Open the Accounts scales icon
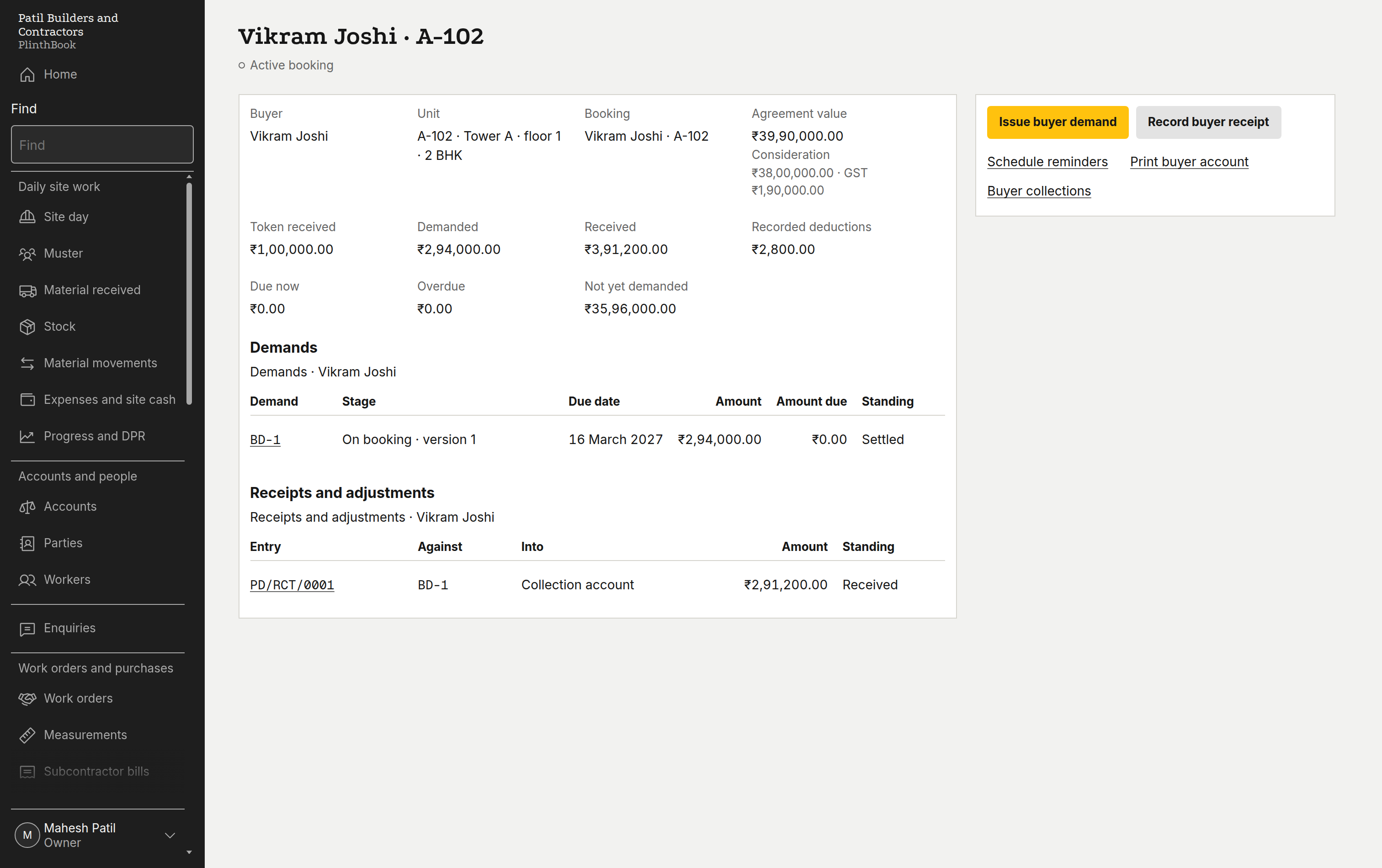Image resolution: width=1382 pixels, height=868 pixels. pyautogui.click(x=27, y=507)
